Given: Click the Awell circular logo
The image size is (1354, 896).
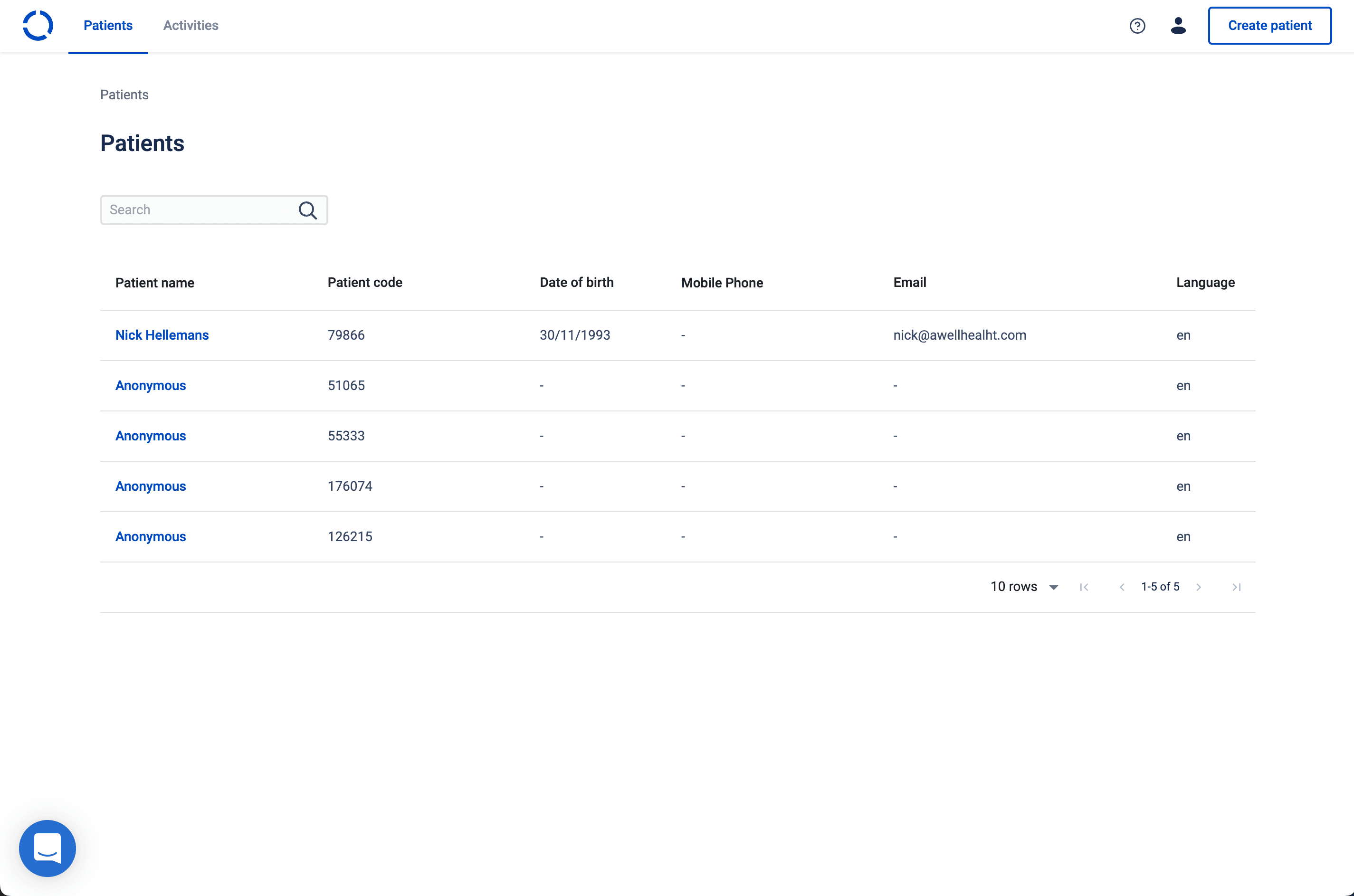Looking at the screenshot, I should click(38, 26).
